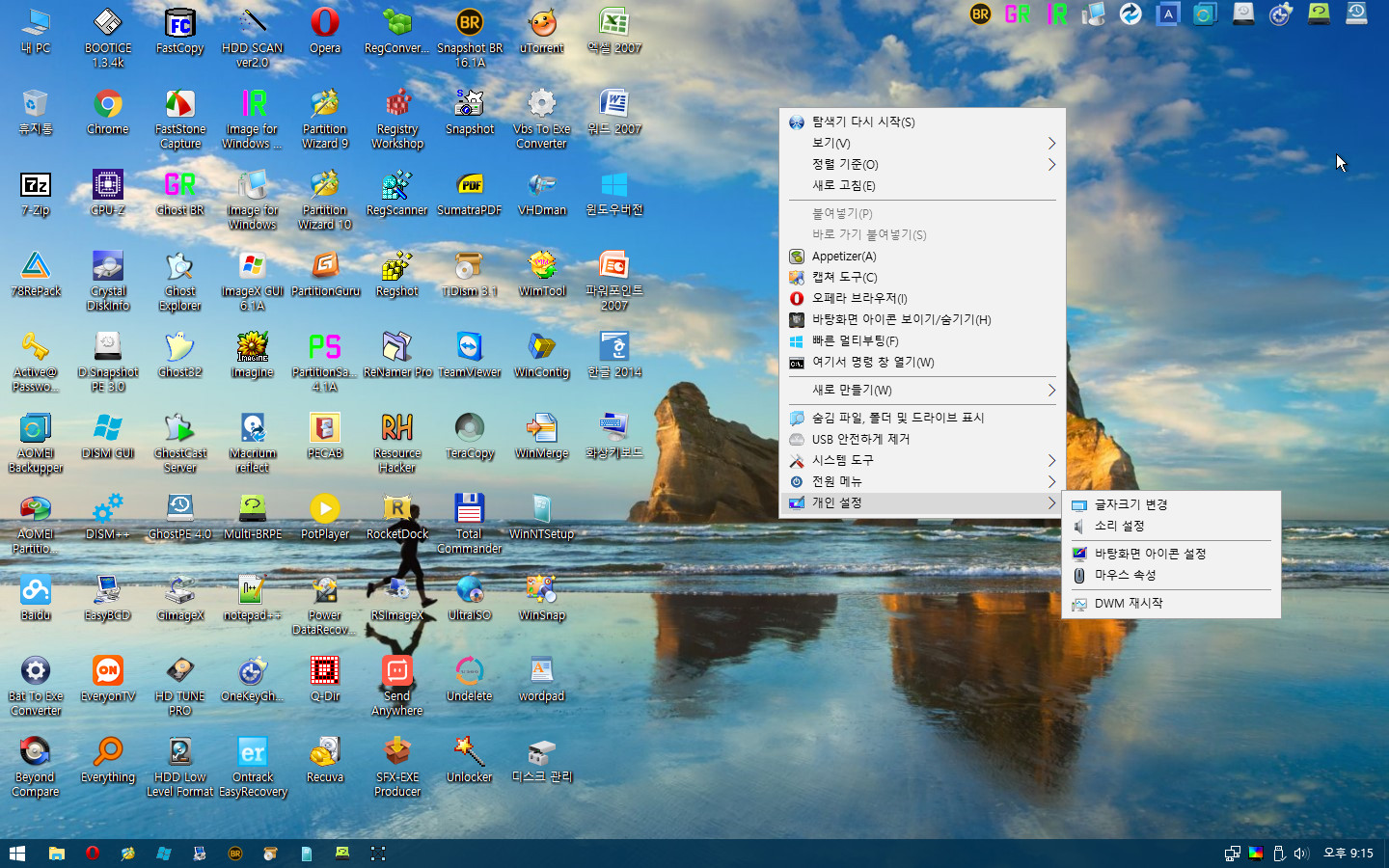Open the BOOTICE 1.3.4k desktop icon

pos(108,37)
